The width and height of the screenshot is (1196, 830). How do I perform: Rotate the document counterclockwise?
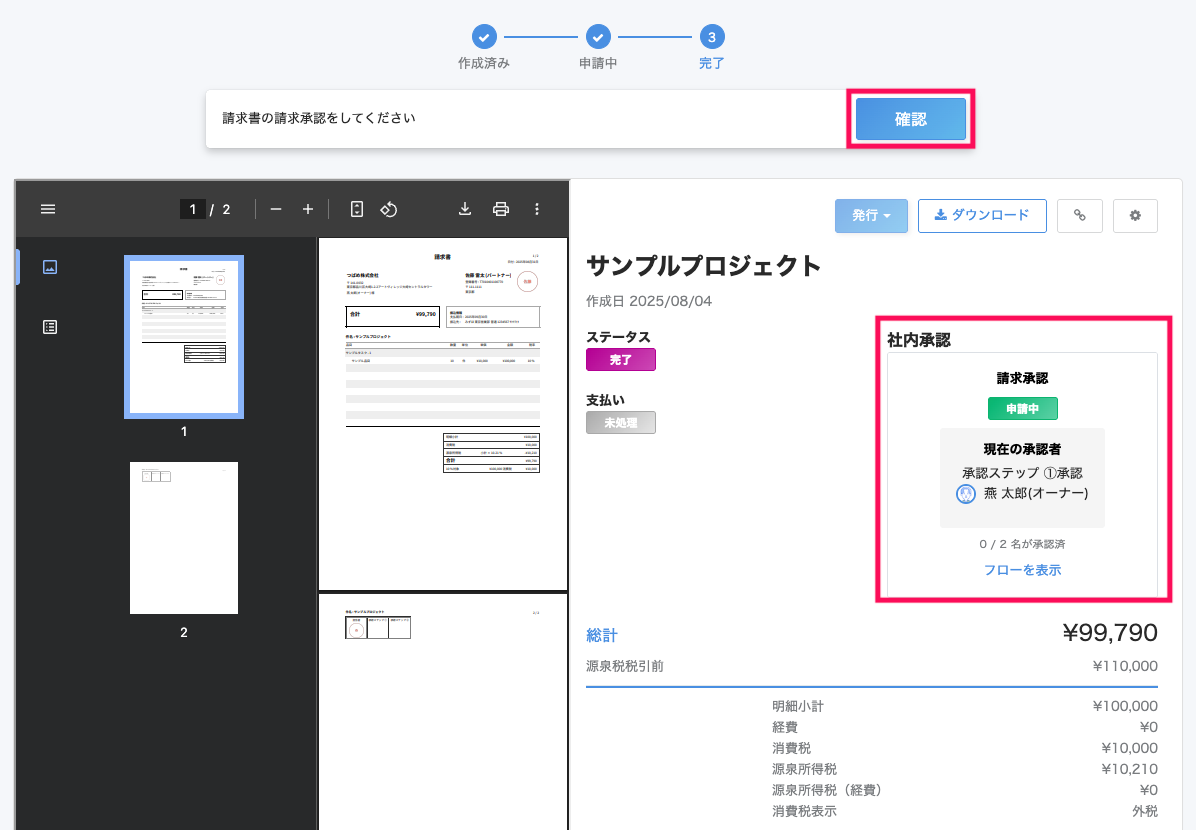[x=389, y=209]
